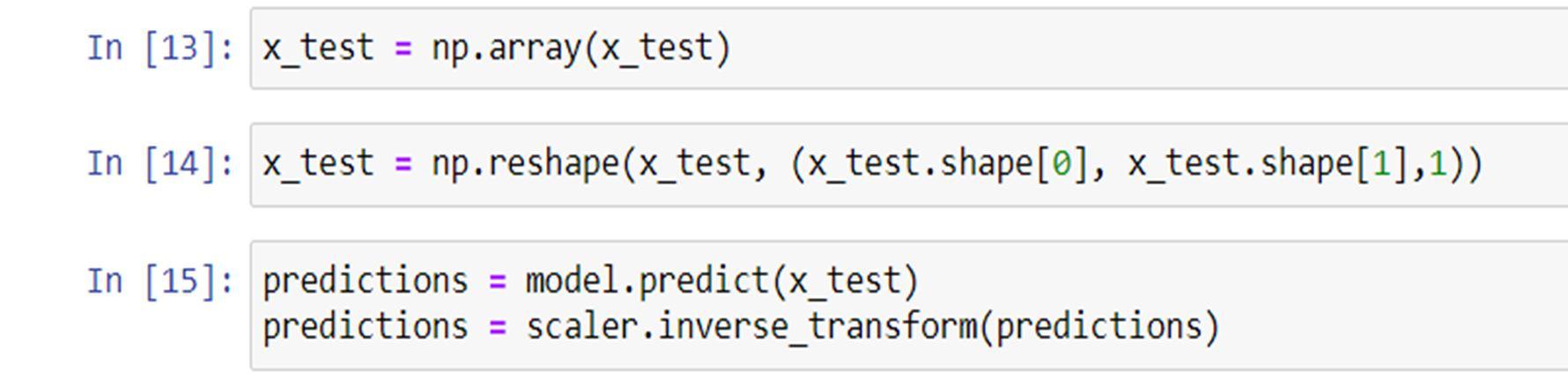Click the In [13] cell prompt
Screen dimensions: 1568x388
(x=160, y=48)
